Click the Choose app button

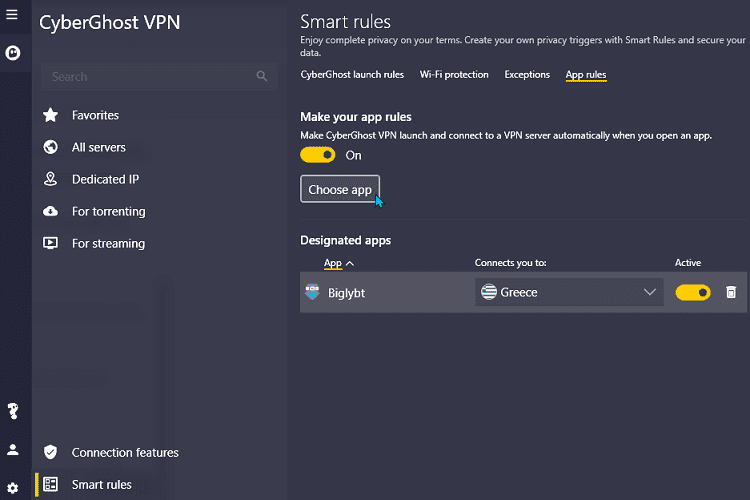coord(340,189)
